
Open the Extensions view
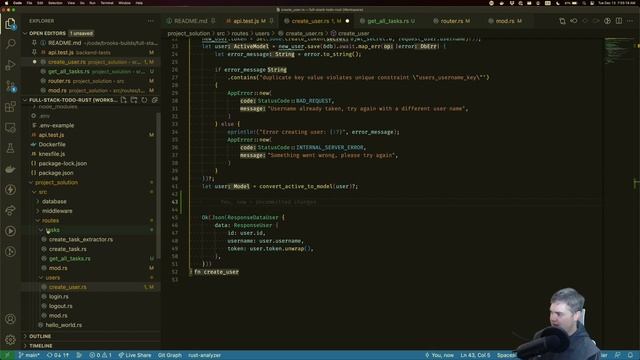(10, 107)
